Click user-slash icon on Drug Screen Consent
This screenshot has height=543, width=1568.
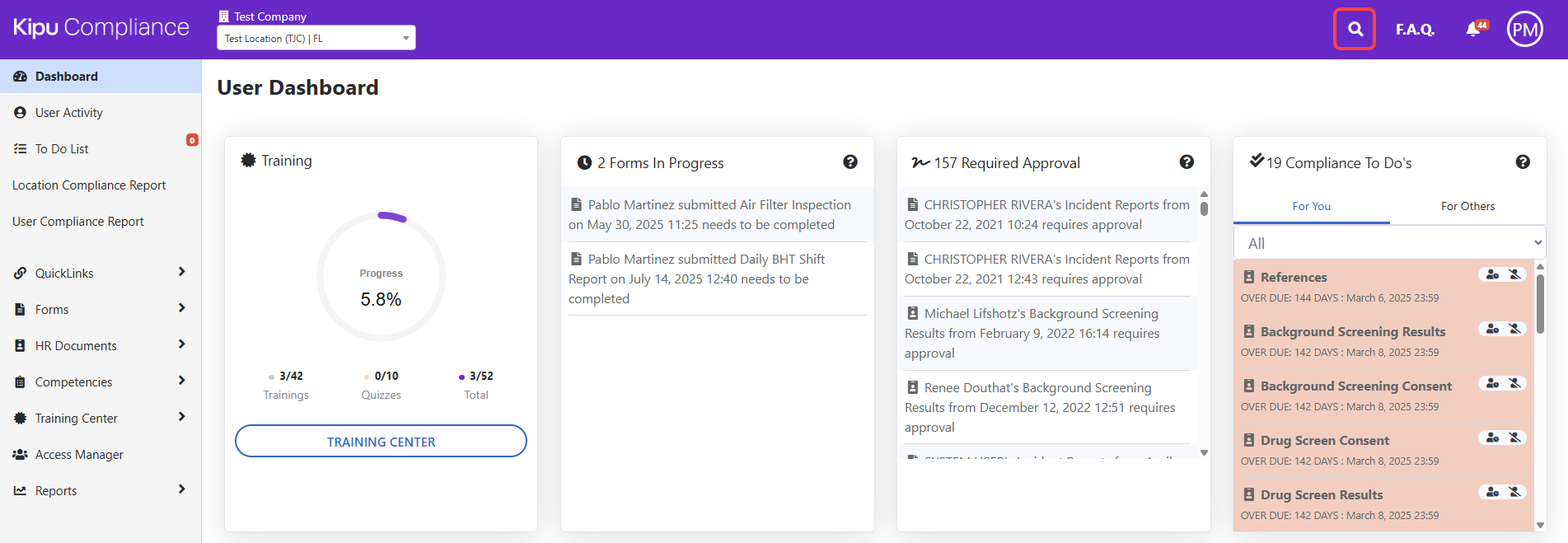coord(1514,438)
